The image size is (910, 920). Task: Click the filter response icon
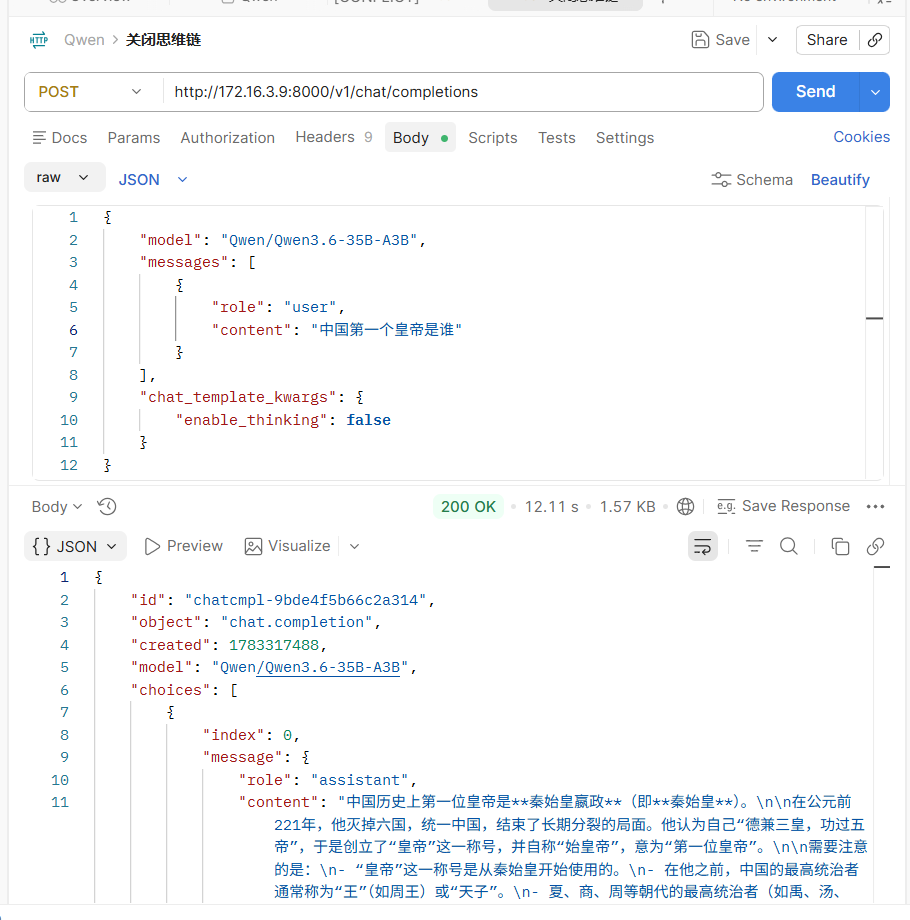coord(754,546)
